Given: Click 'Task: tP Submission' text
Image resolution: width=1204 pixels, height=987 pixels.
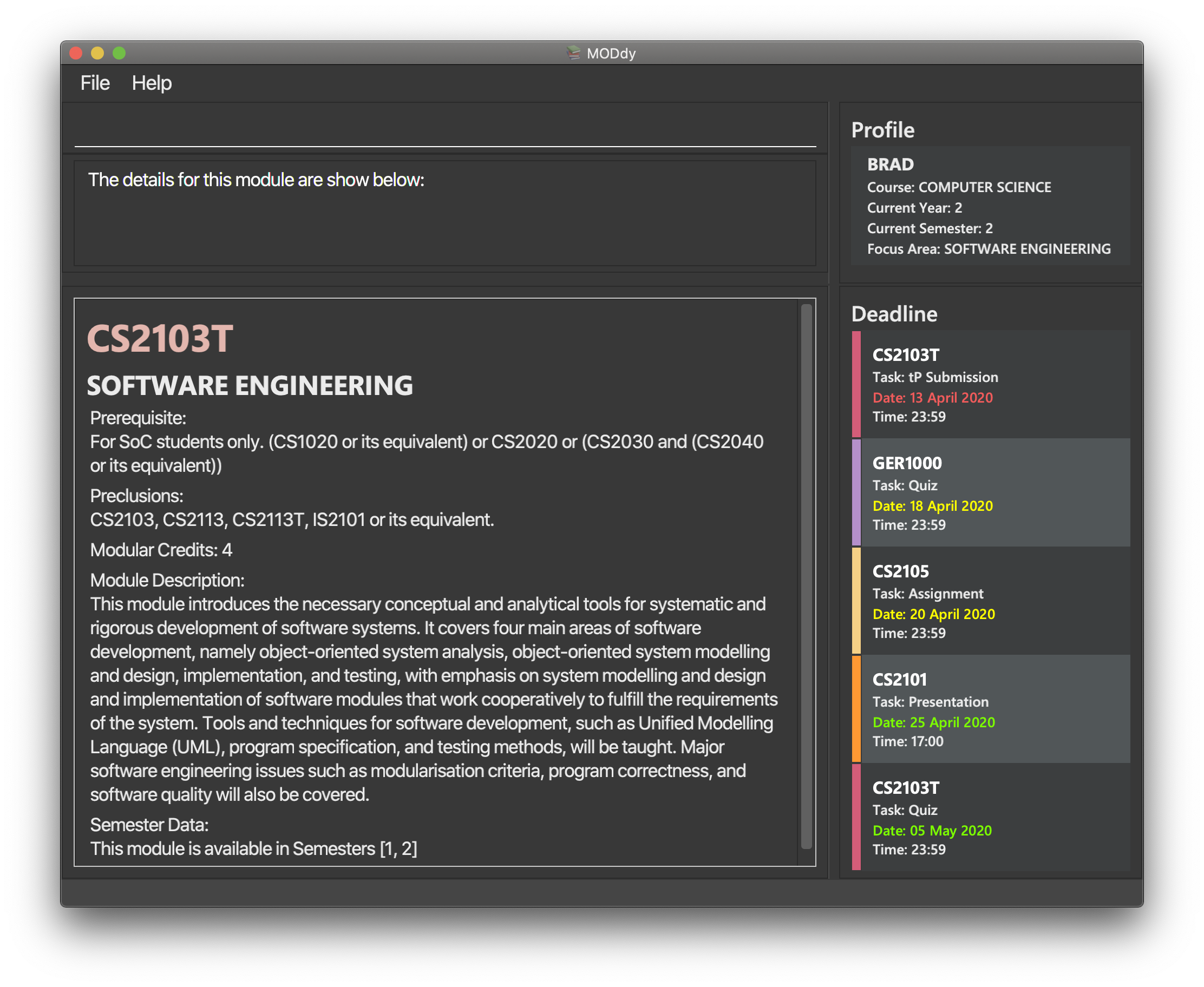Looking at the screenshot, I should pyautogui.click(x=935, y=377).
